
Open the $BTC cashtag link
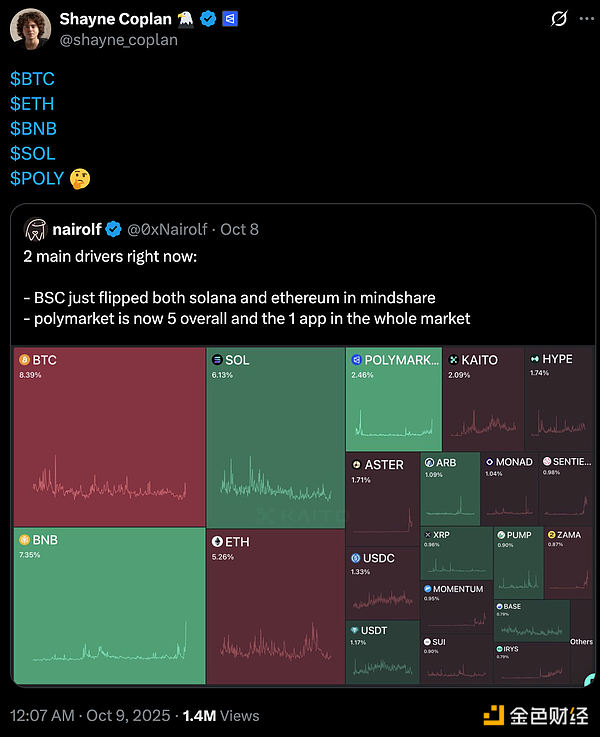click(x=32, y=79)
